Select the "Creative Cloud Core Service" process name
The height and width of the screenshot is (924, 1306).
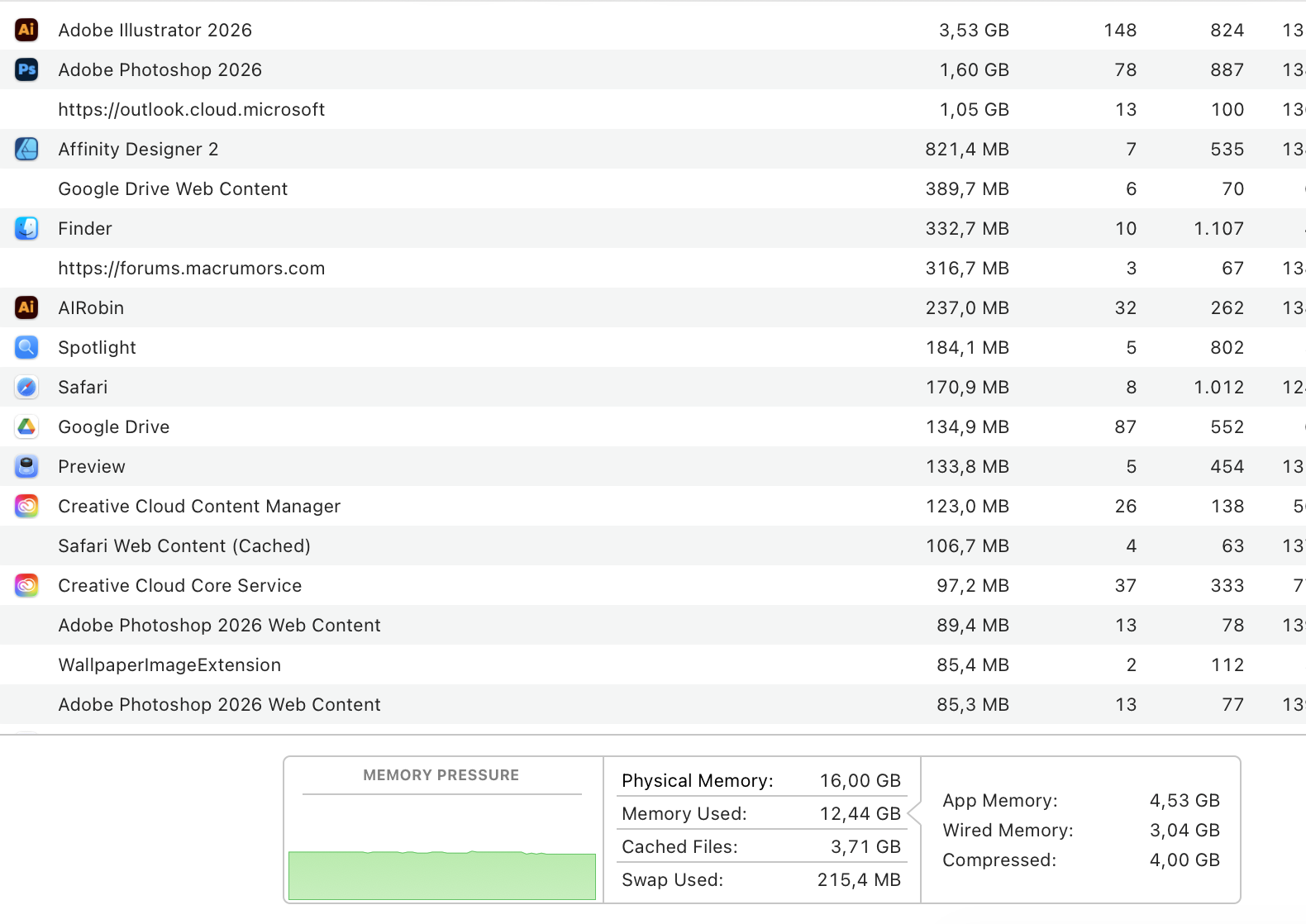[180, 585]
